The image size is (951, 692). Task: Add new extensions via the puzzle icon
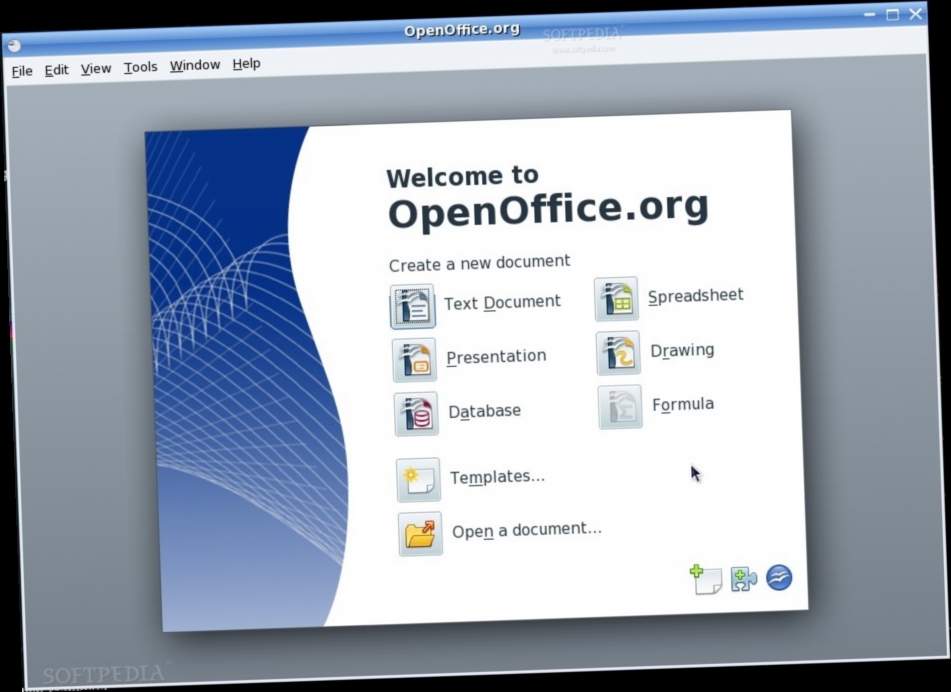coord(744,578)
